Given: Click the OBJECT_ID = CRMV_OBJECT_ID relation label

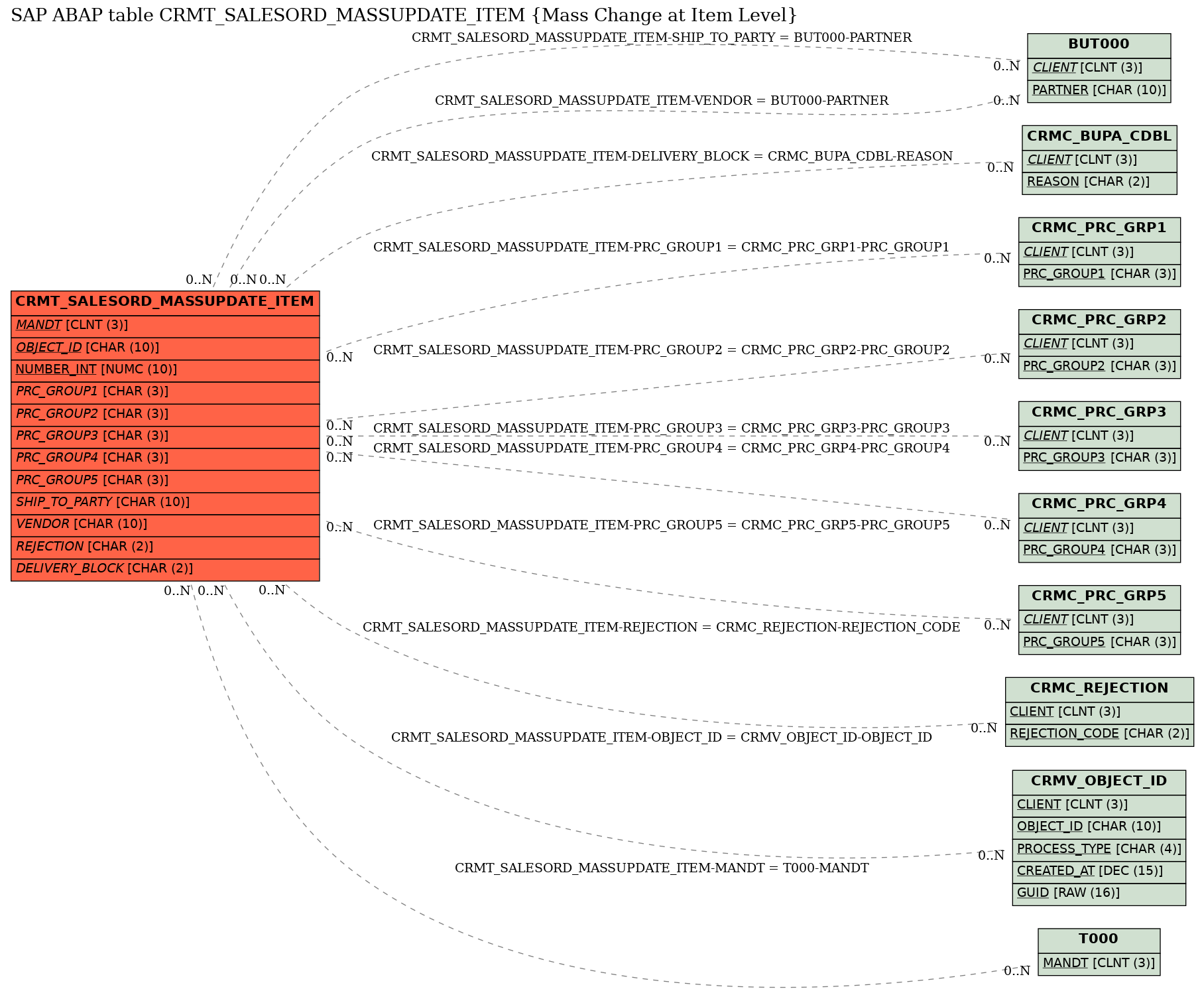Looking at the screenshot, I should point(662,738).
